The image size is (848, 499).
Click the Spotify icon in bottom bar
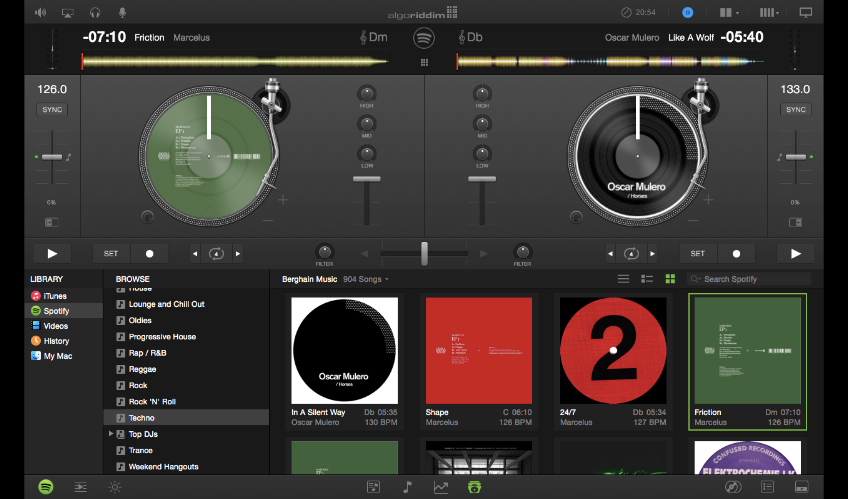tap(46, 487)
